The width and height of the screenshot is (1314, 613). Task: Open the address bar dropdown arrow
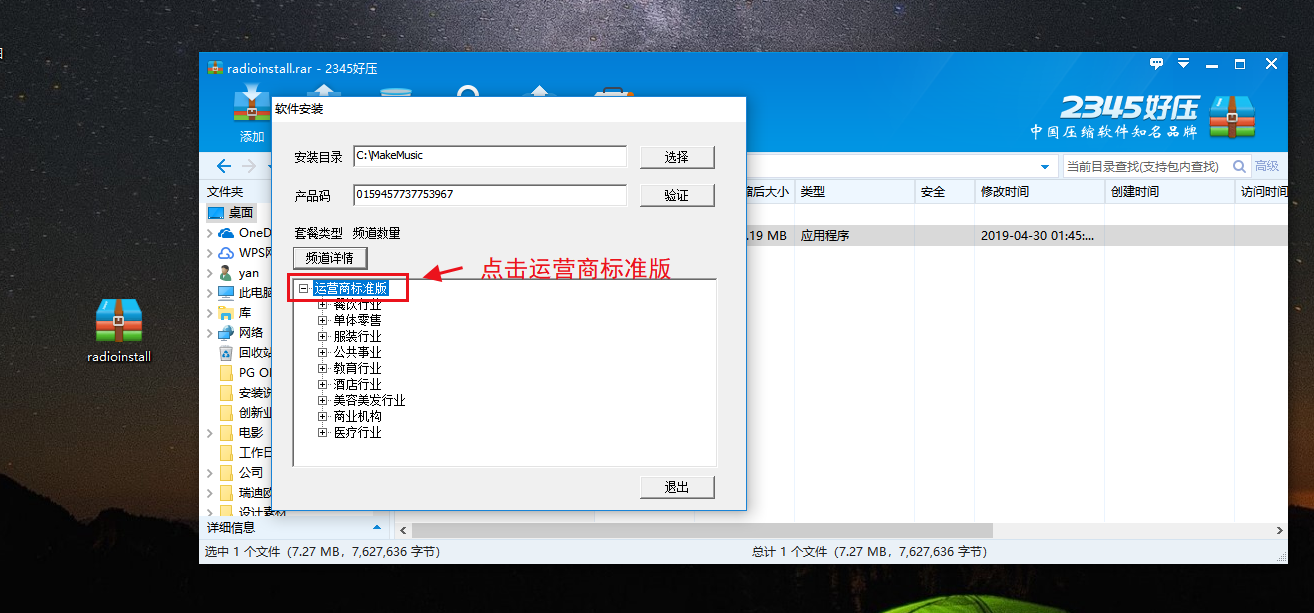click(x=1045, y=166)
